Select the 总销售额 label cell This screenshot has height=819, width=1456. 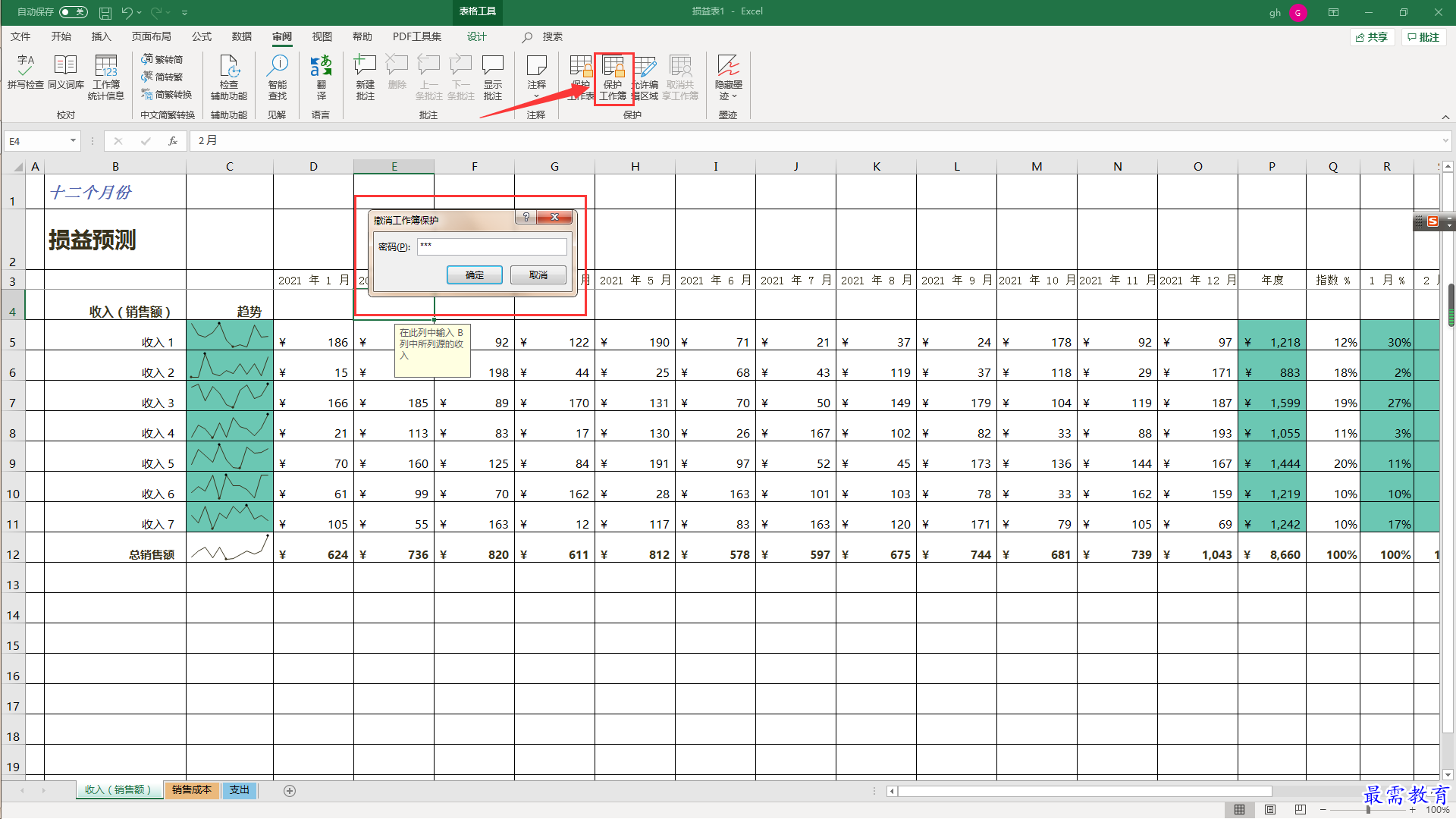click(115, 548)
